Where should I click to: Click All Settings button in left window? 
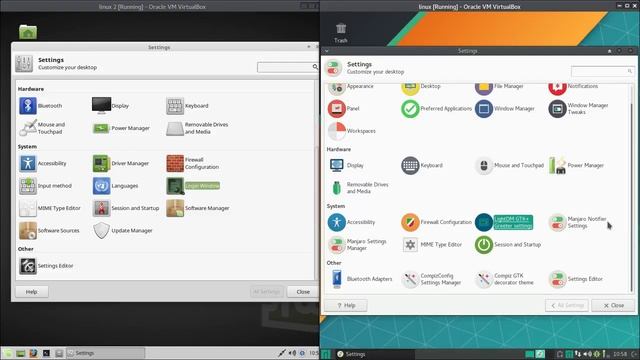pyautogui.click(x=267, y=292)
